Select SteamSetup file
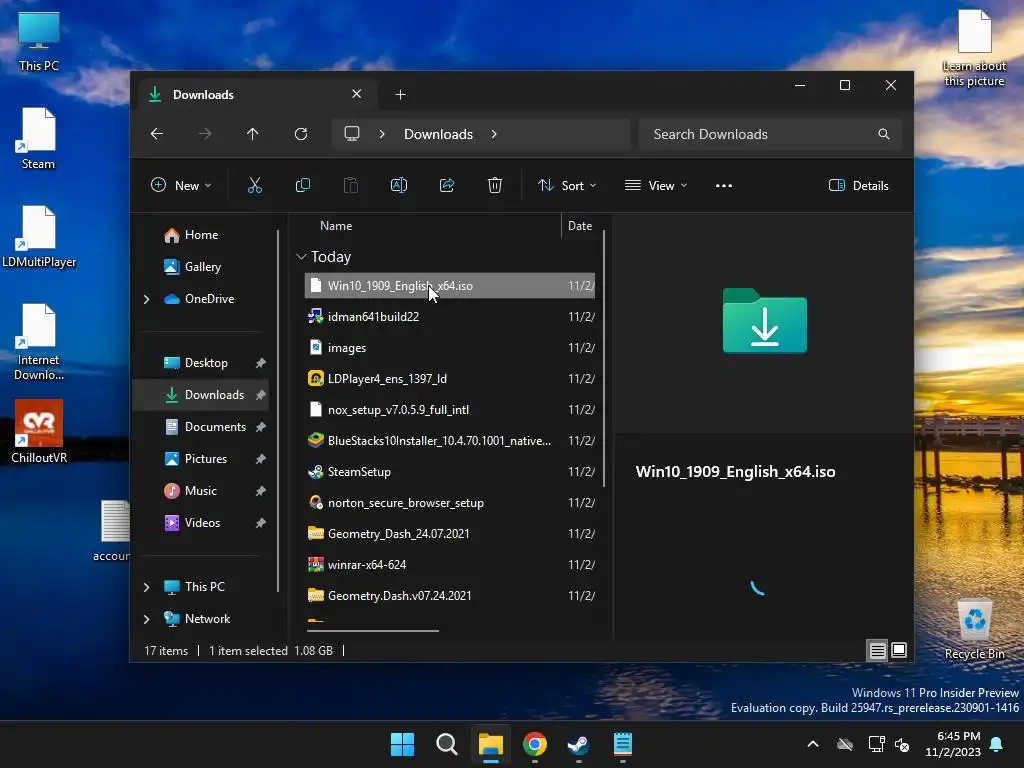The image size is (1024, 768). [450, 472]
